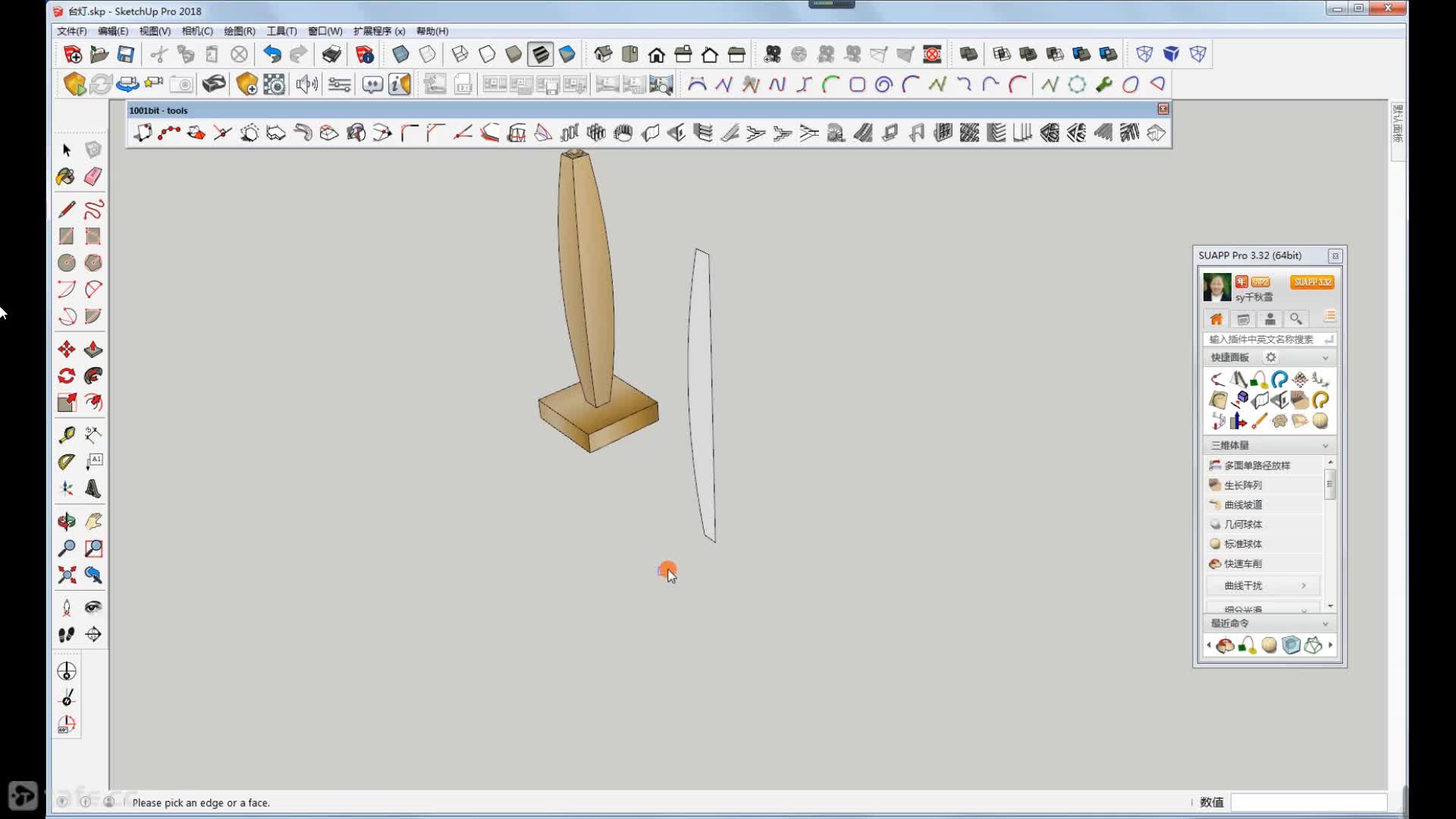
Task: Pick the Select arrow tool
Action: click(67, 150)
